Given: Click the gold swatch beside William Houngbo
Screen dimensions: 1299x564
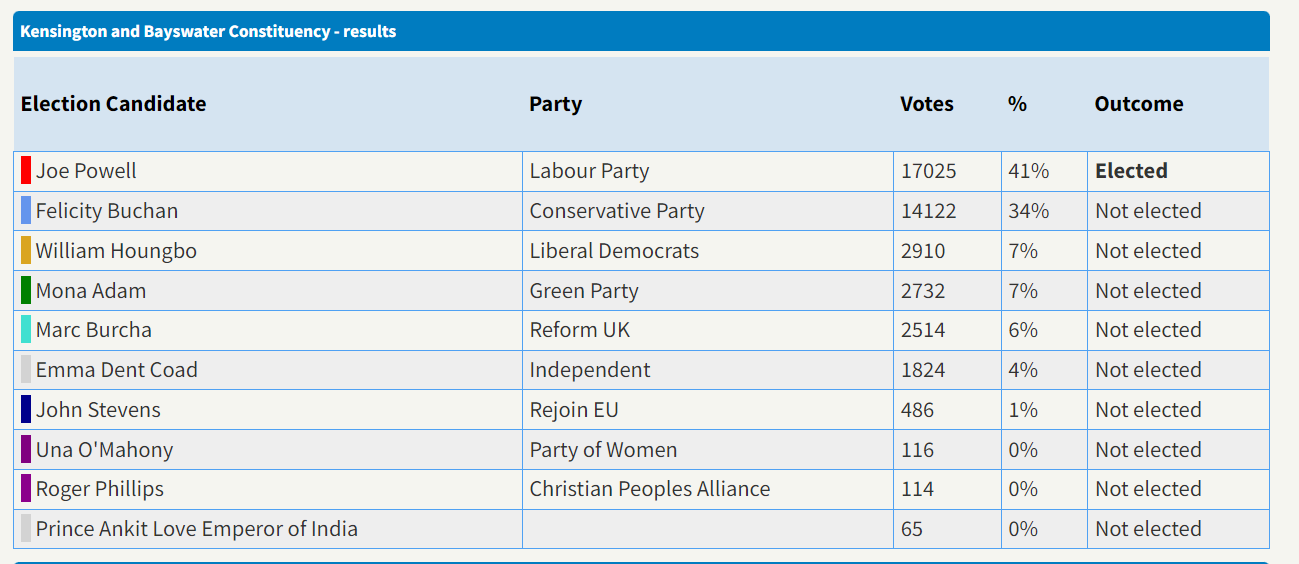Looking at the screenshot, I should point(26,251).
